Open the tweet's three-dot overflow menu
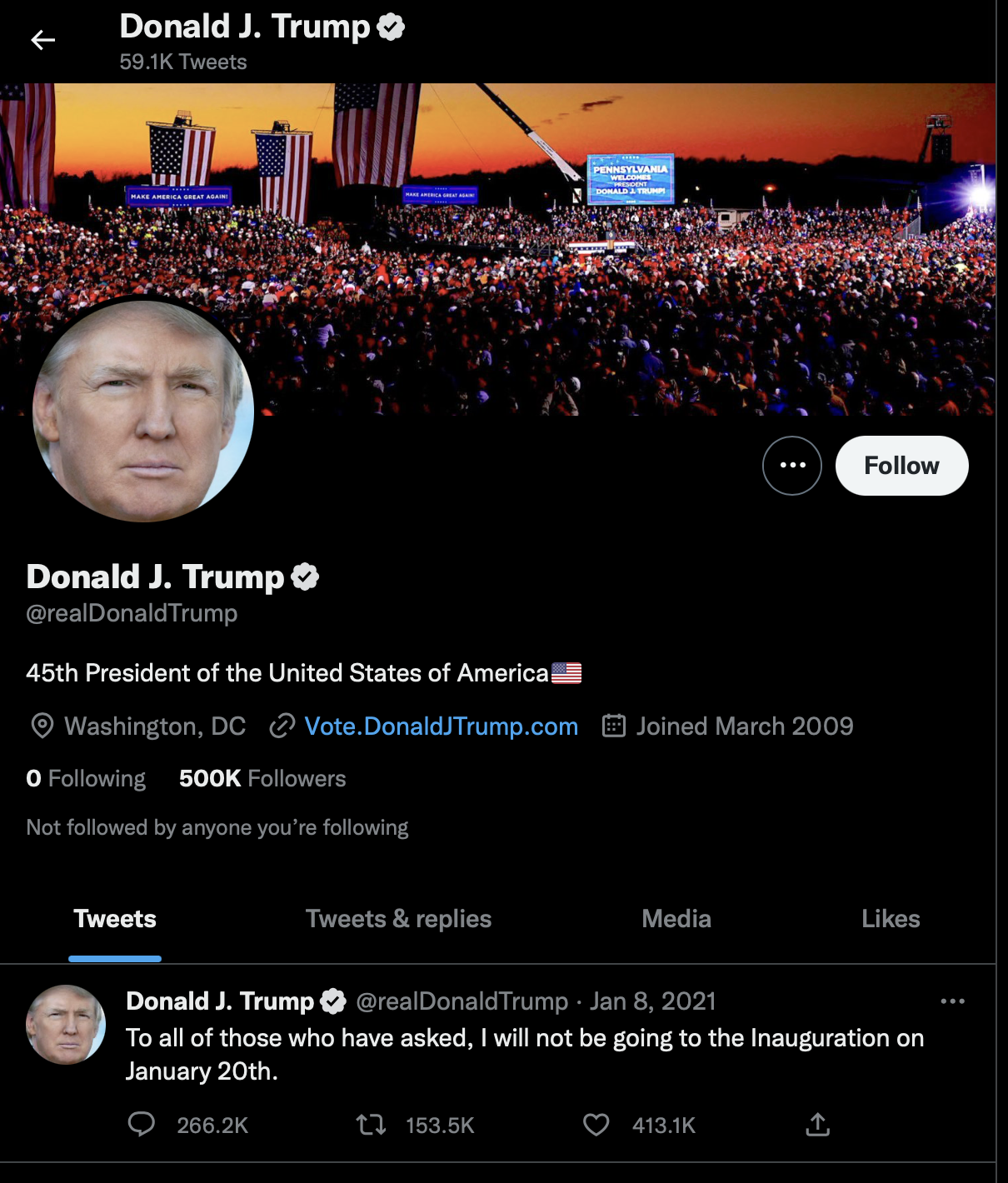This screenshot has height=1183, width=1008. pyautogui.click(x=952, y=1001)
